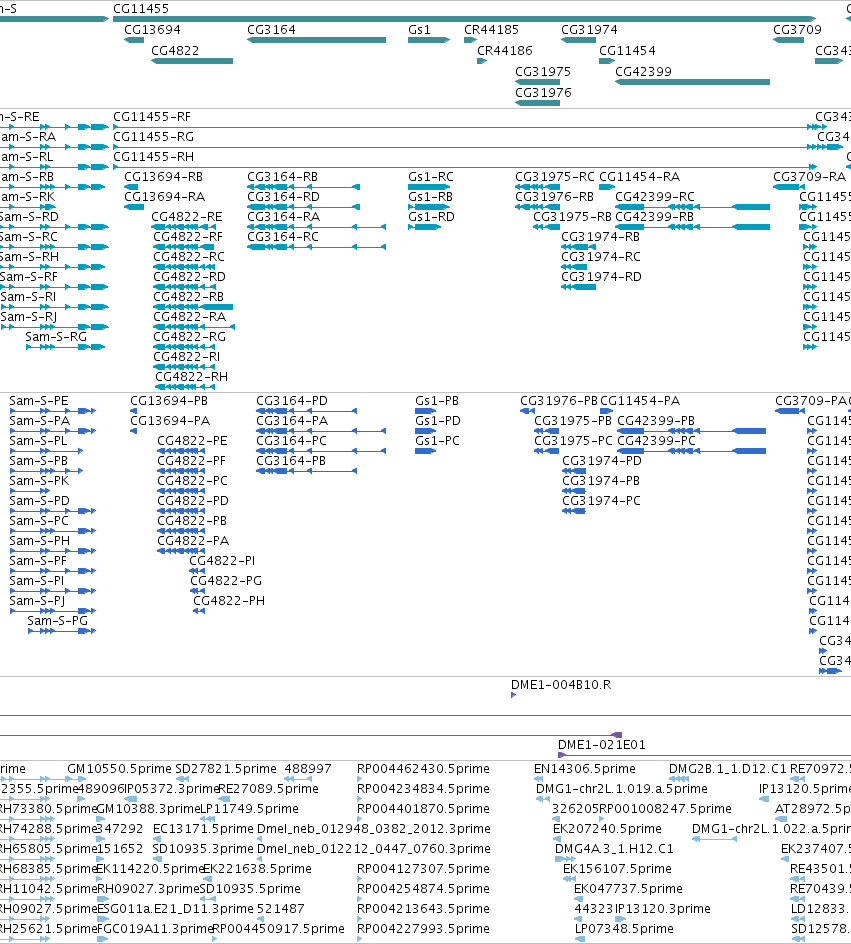Select the DME1-021E01 clone label
This screenshot has width=851, height=944.
tap(601, 744)
